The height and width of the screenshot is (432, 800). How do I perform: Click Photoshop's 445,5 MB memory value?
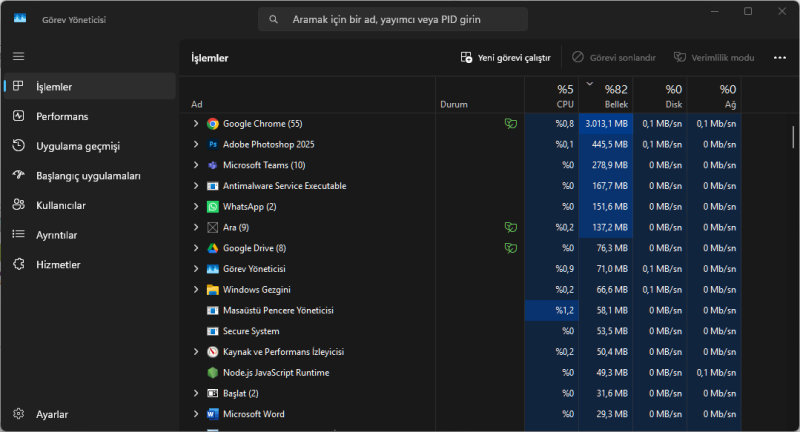tap(606, 144)
